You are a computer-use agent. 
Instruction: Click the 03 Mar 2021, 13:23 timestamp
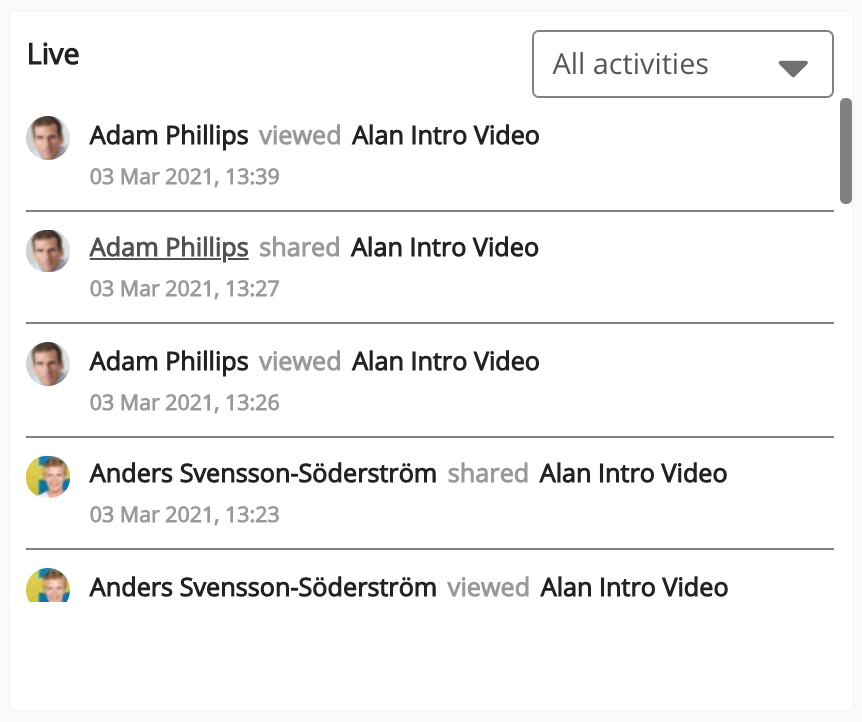pos(184,515)
